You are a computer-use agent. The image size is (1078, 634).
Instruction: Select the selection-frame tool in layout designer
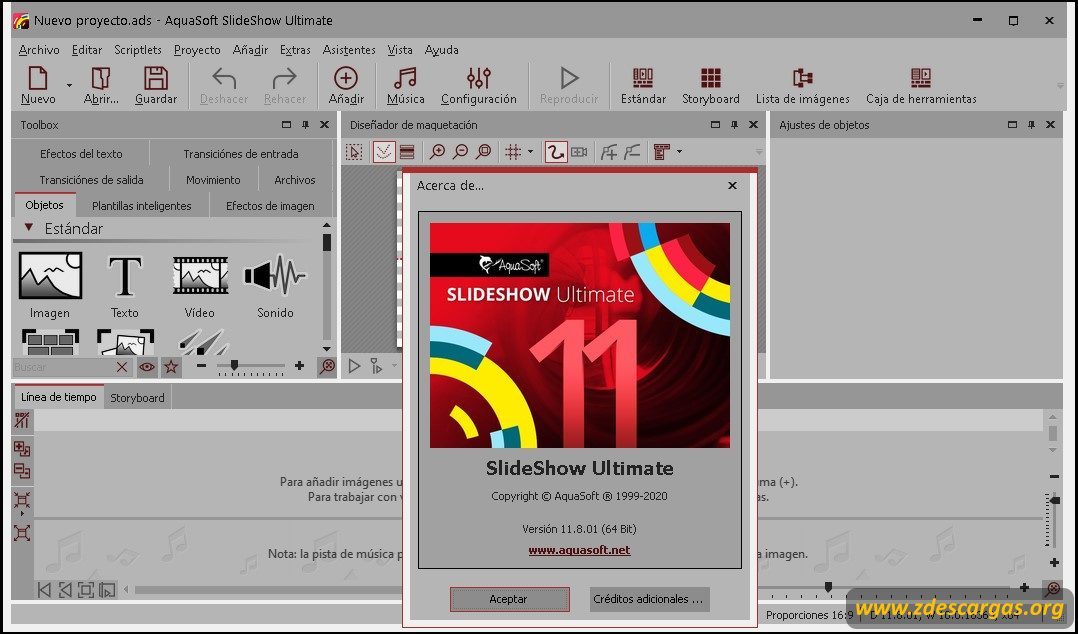354,152
